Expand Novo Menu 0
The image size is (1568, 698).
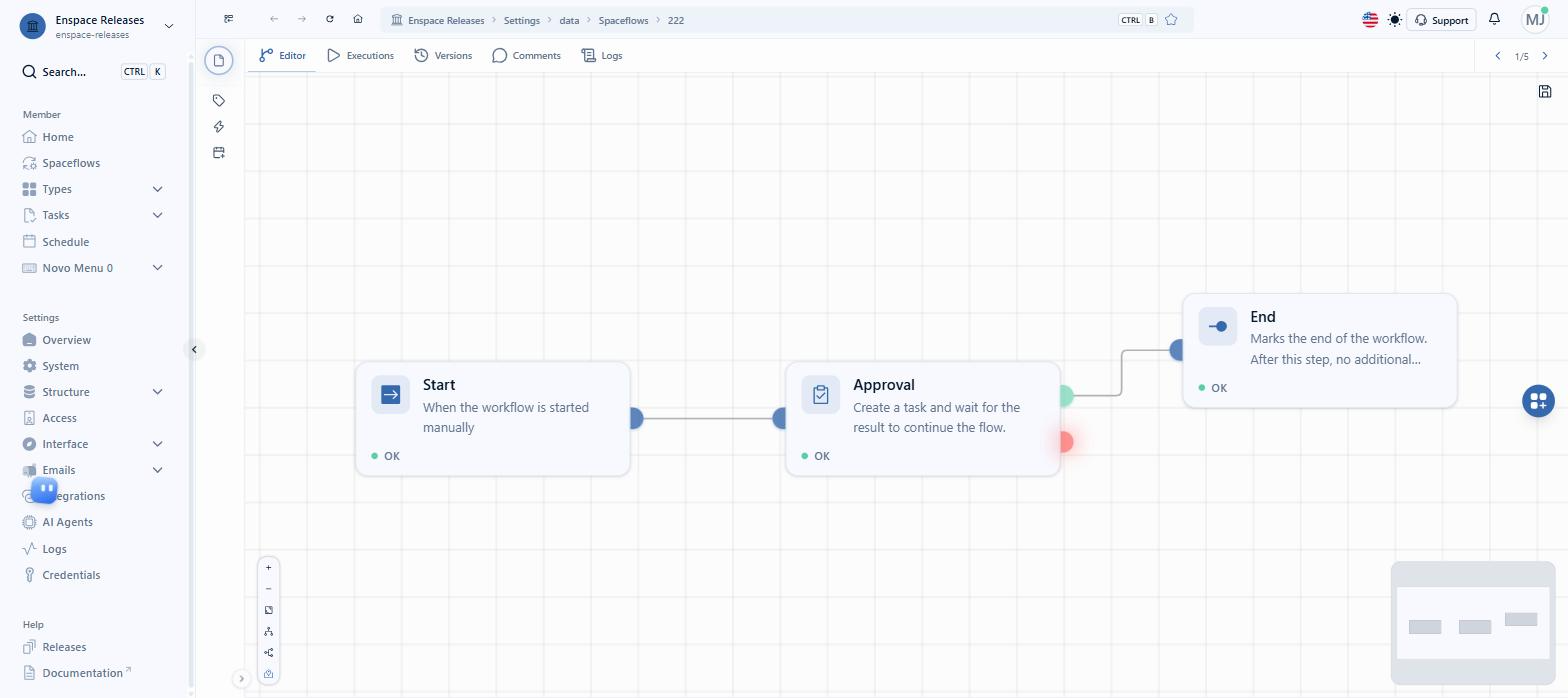point(157,268)
